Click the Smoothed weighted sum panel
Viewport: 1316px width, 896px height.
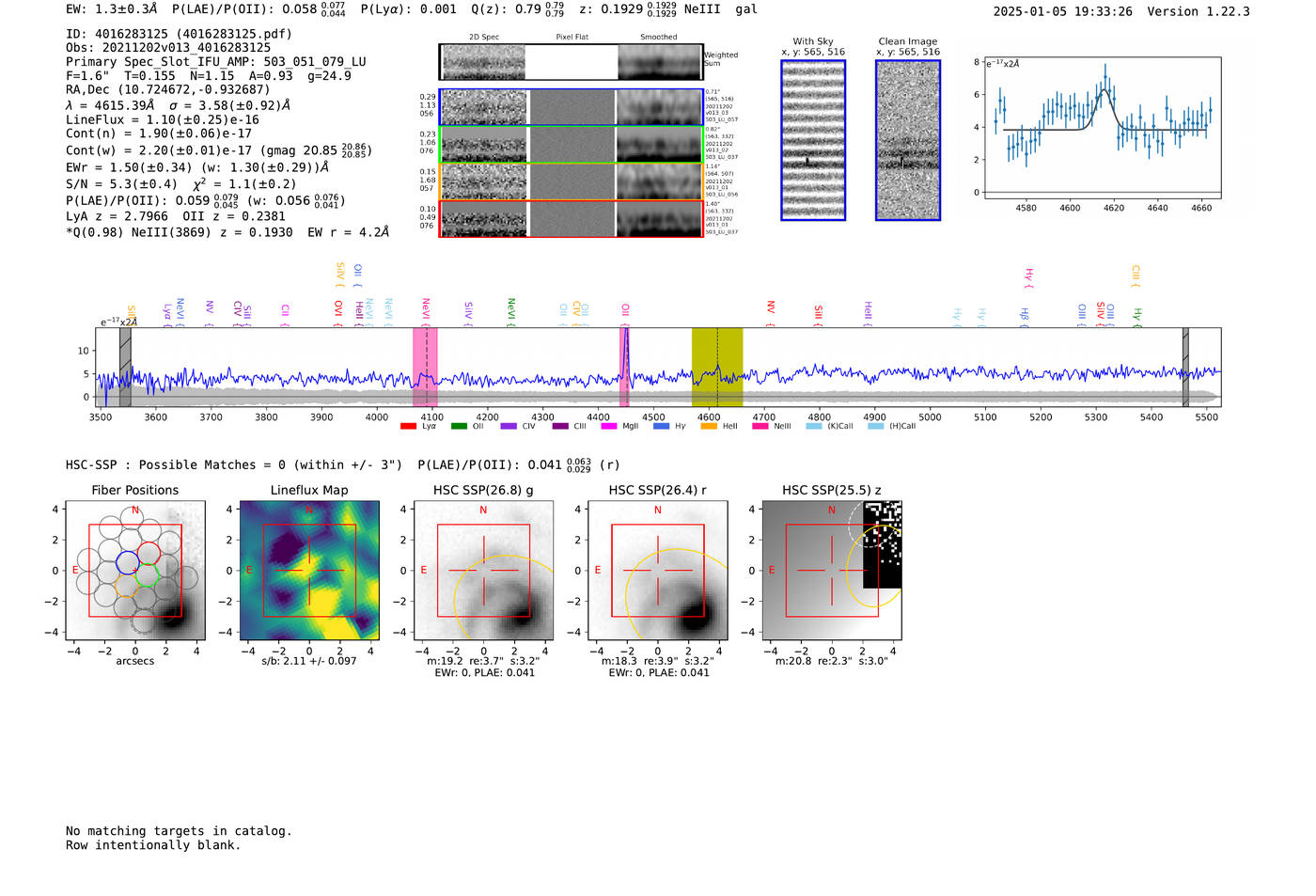click(659, 62)
